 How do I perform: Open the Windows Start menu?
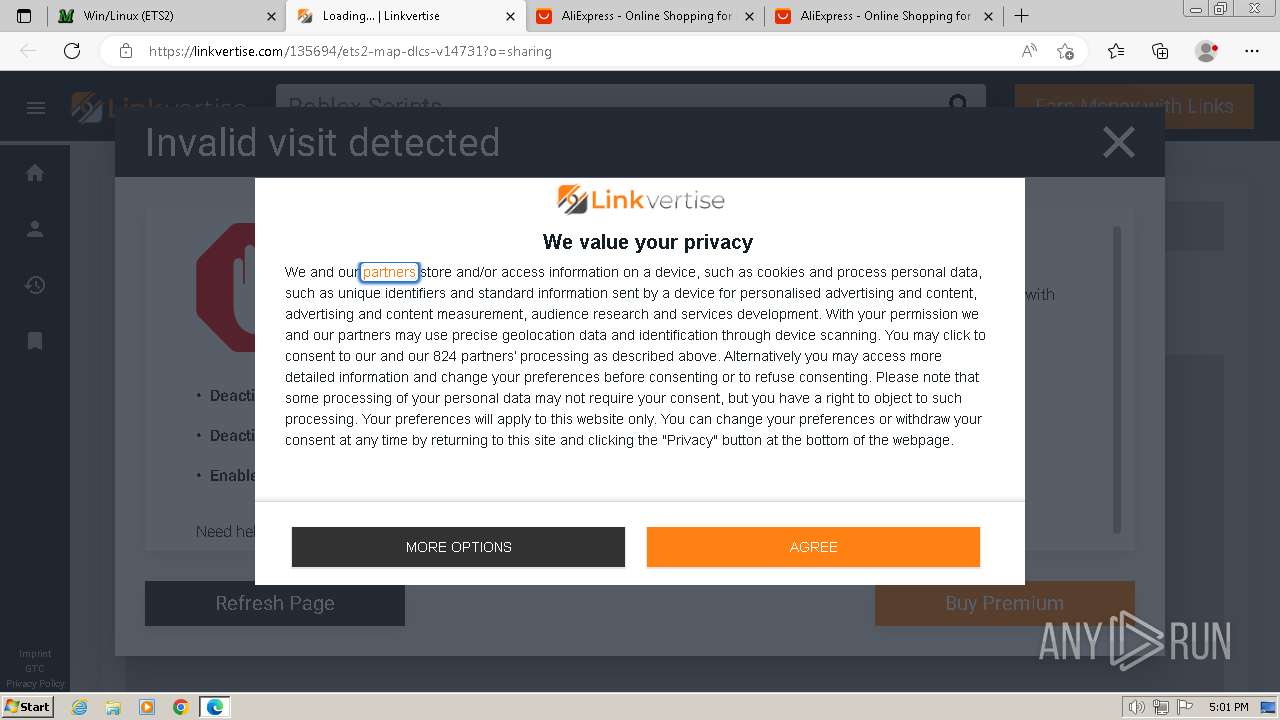pyautogui.click(x=27, y=707)
